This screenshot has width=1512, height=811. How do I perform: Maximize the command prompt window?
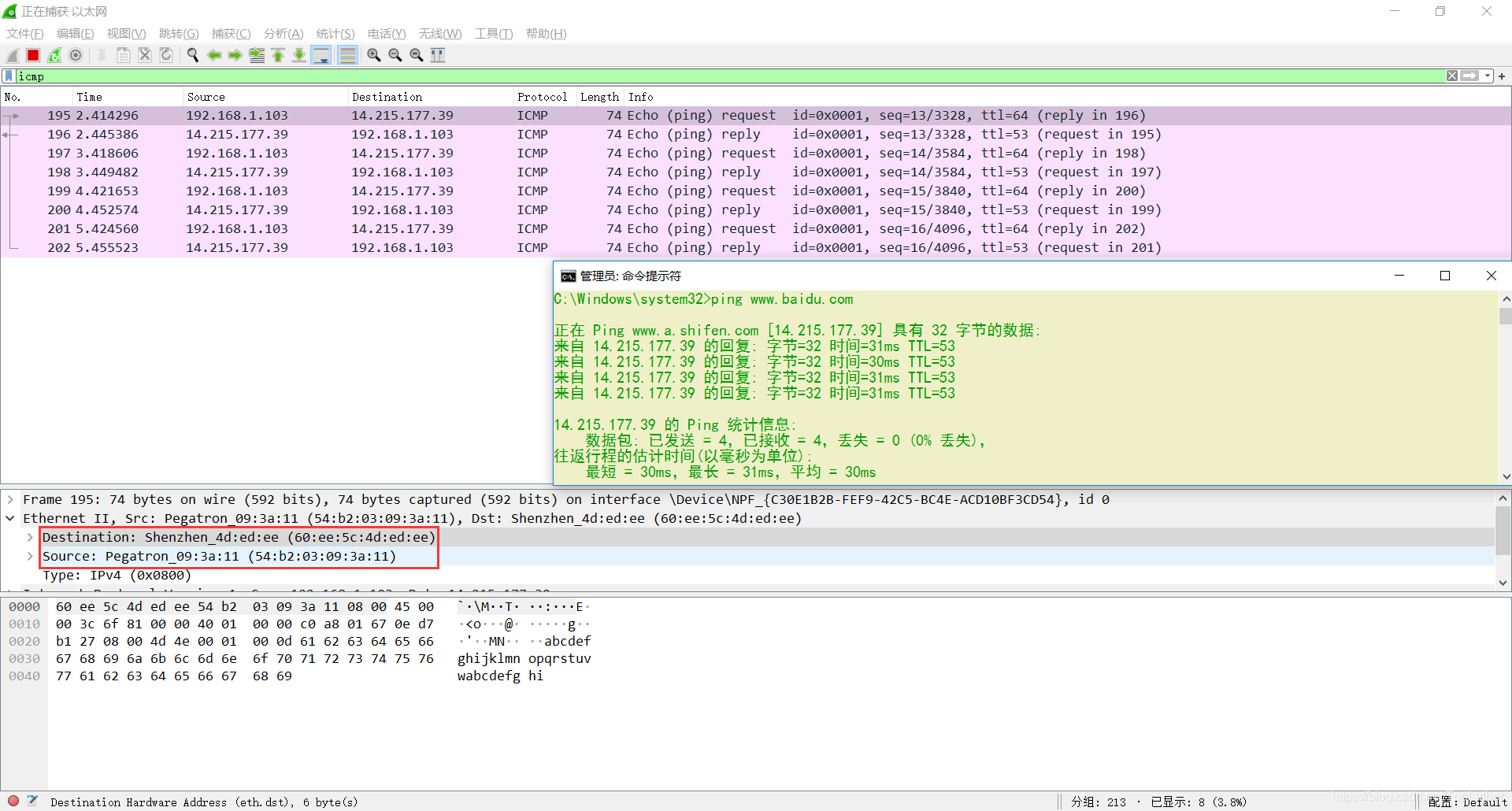1445,276
